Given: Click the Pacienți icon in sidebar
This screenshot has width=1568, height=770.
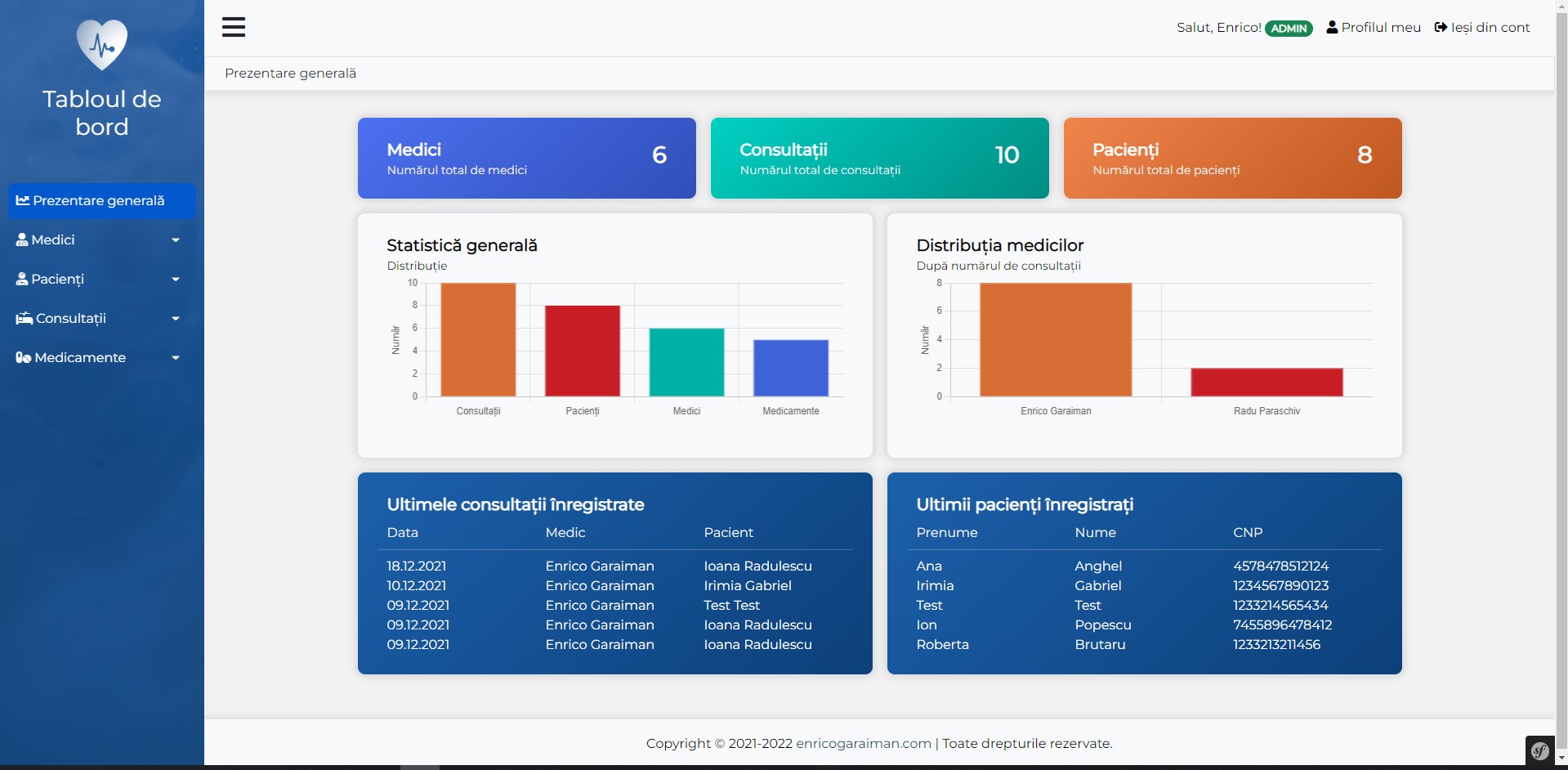Looking at the screenshot, I should pyautogui.click(x=22, y=278).
